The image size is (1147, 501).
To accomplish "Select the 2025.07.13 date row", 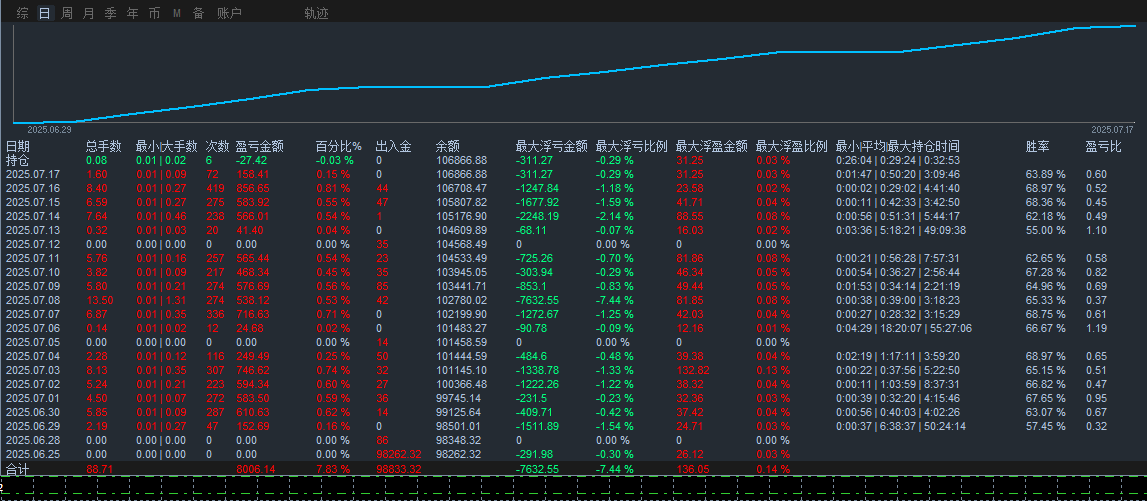I will click(32, 230).
